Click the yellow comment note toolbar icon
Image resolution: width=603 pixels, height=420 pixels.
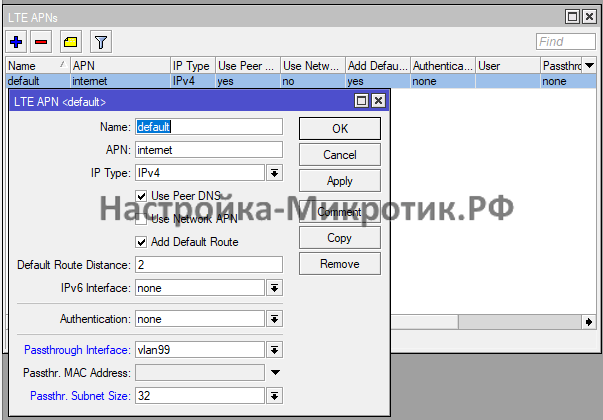coord(71,42)
